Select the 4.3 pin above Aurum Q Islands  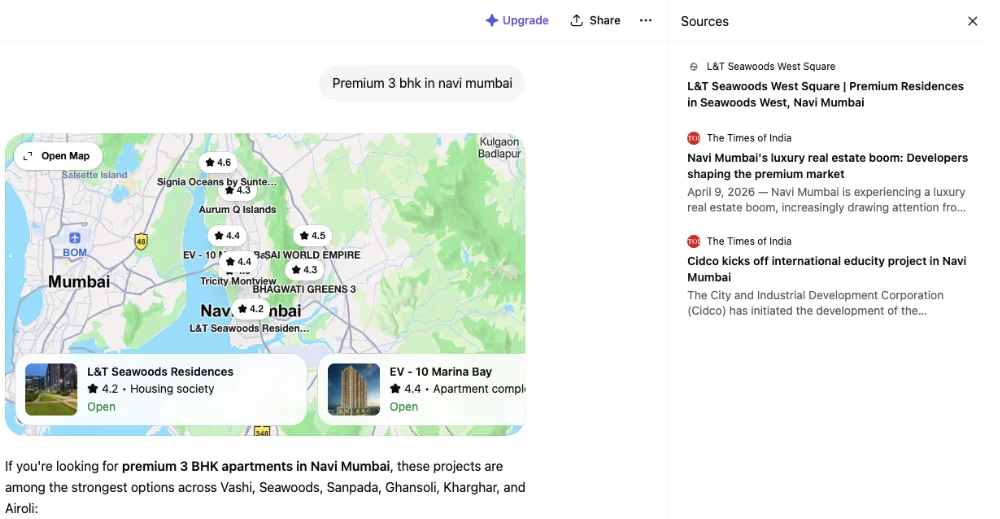click(x=237, y=190)
